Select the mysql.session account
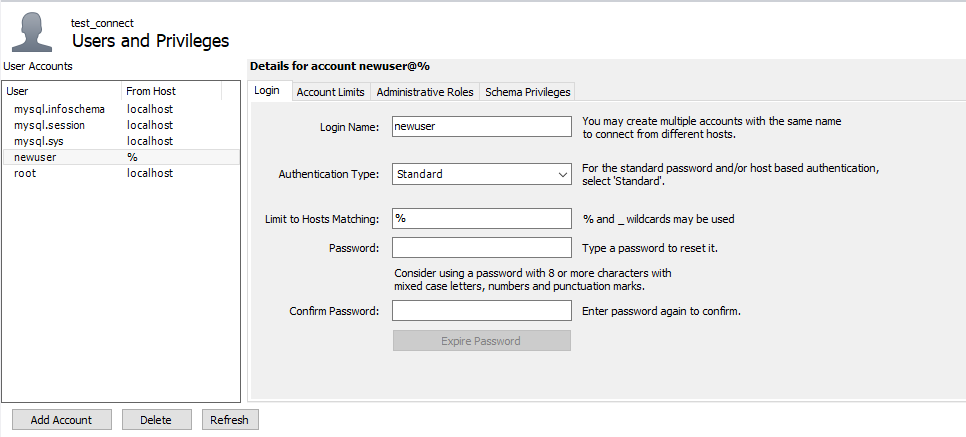 [49, 125]
